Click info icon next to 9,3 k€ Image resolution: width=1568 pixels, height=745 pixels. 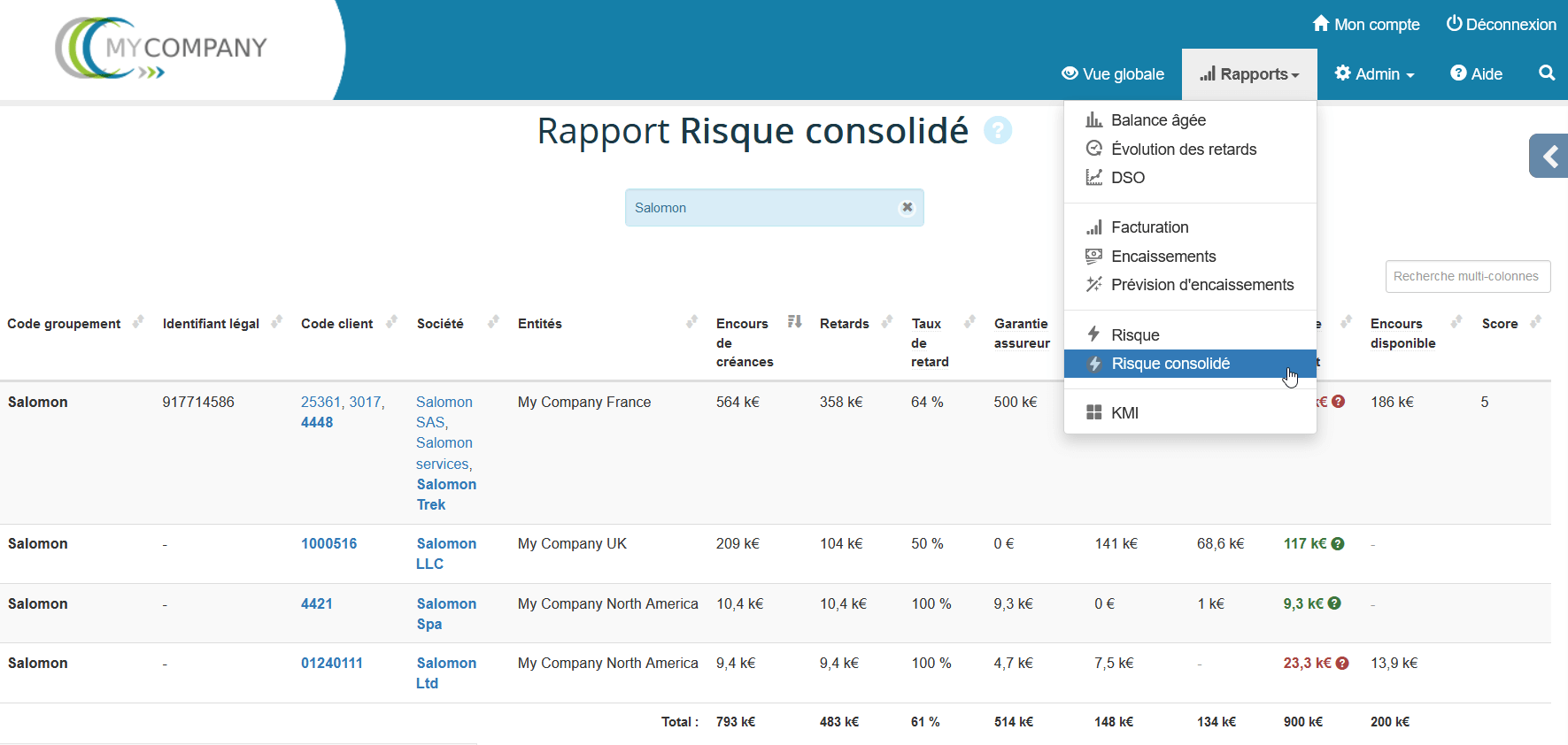tap(1334, 603)
